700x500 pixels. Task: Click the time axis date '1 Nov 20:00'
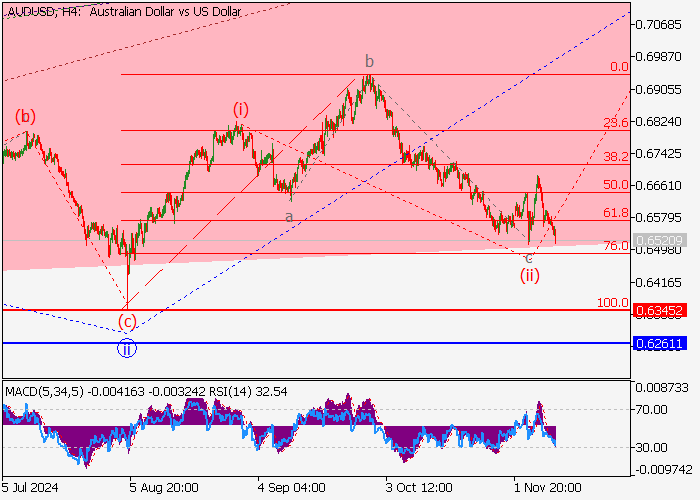(548, 488)
